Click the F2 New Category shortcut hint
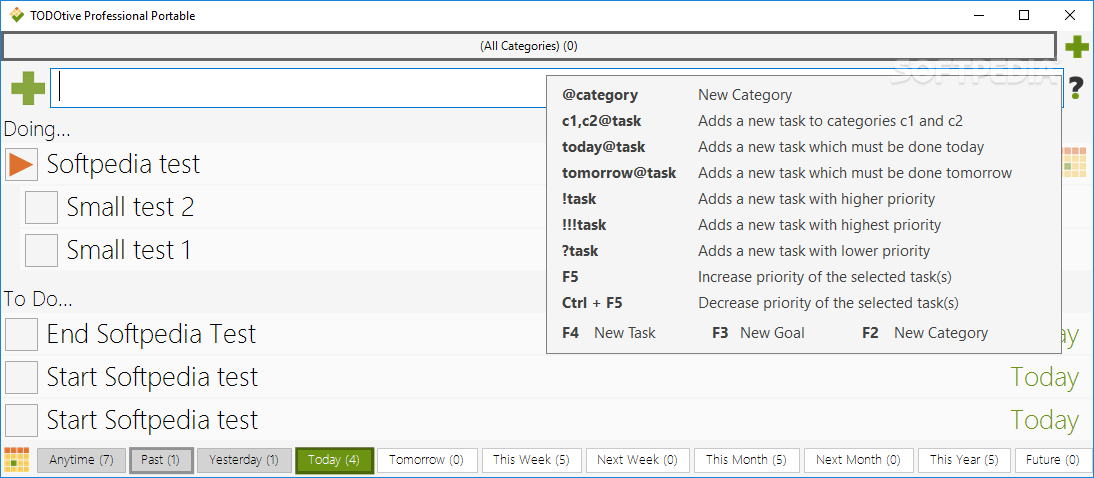 tap(925, 334)
